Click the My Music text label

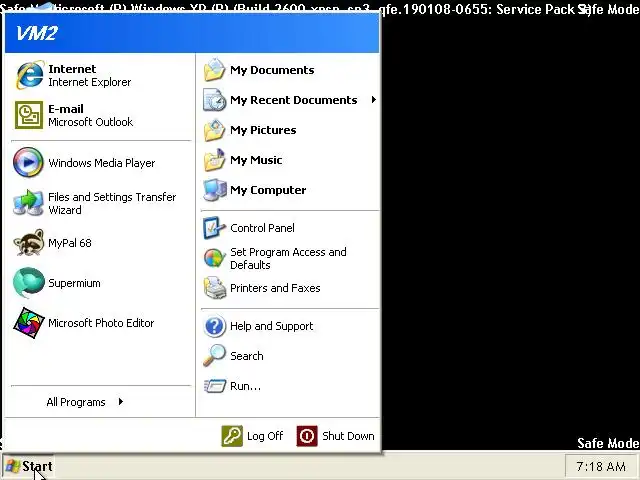tap(256, 160)
